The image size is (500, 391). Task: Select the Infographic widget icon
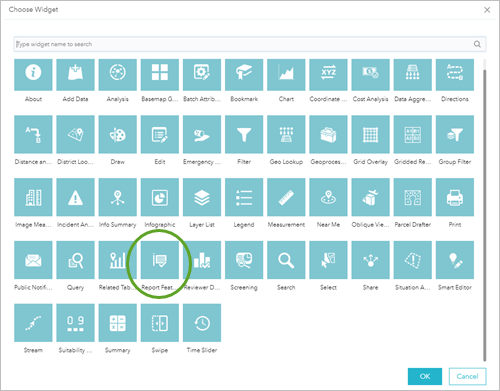click(x=160, y=197)
